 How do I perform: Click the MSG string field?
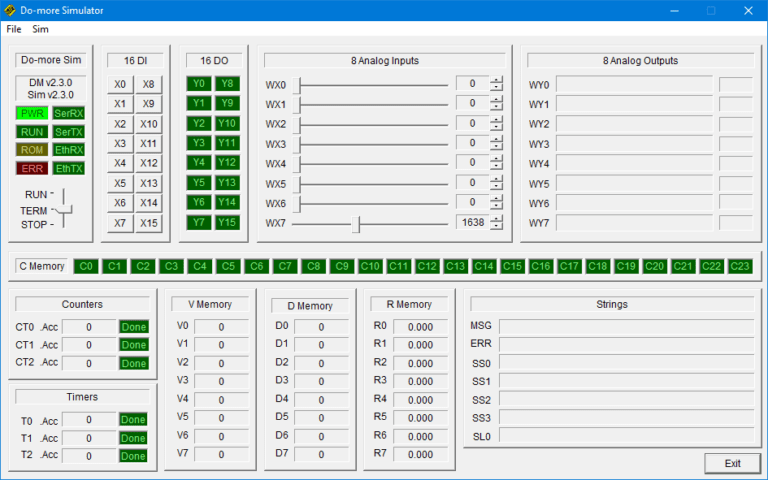click(626, 327)
